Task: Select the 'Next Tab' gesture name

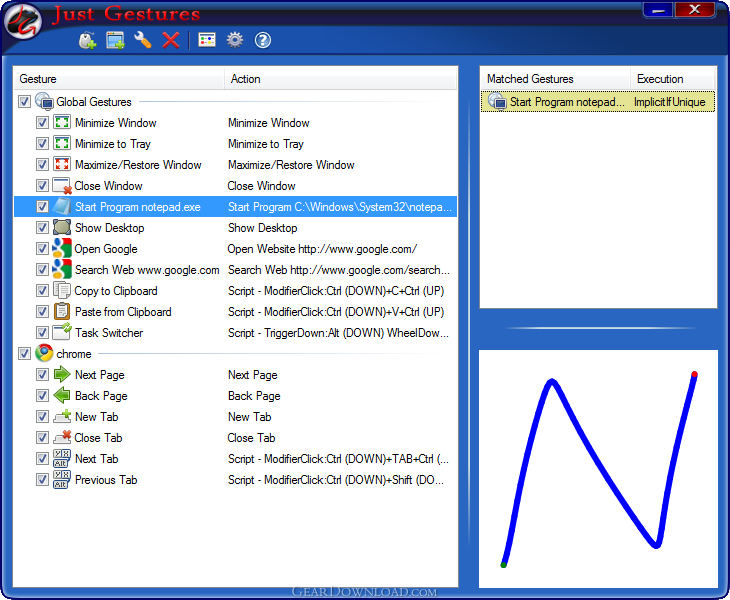Action: click(97, 458)
